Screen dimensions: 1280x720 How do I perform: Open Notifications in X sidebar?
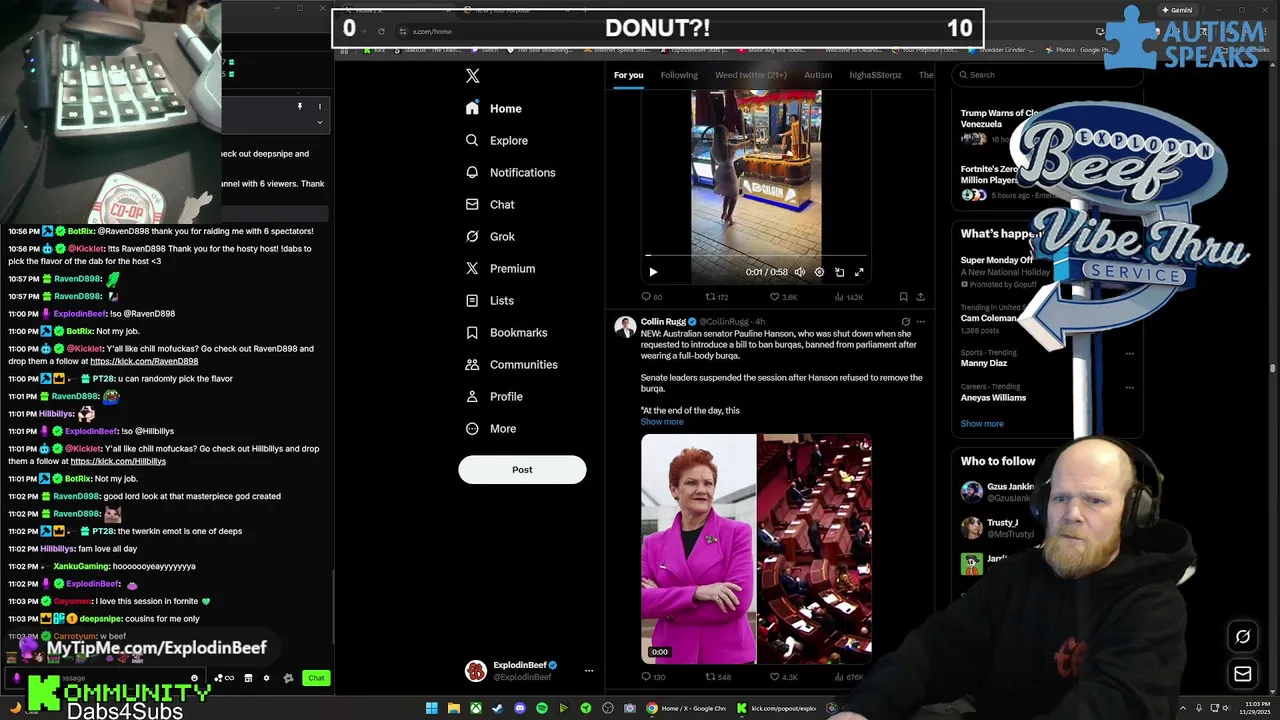[510, 172]
